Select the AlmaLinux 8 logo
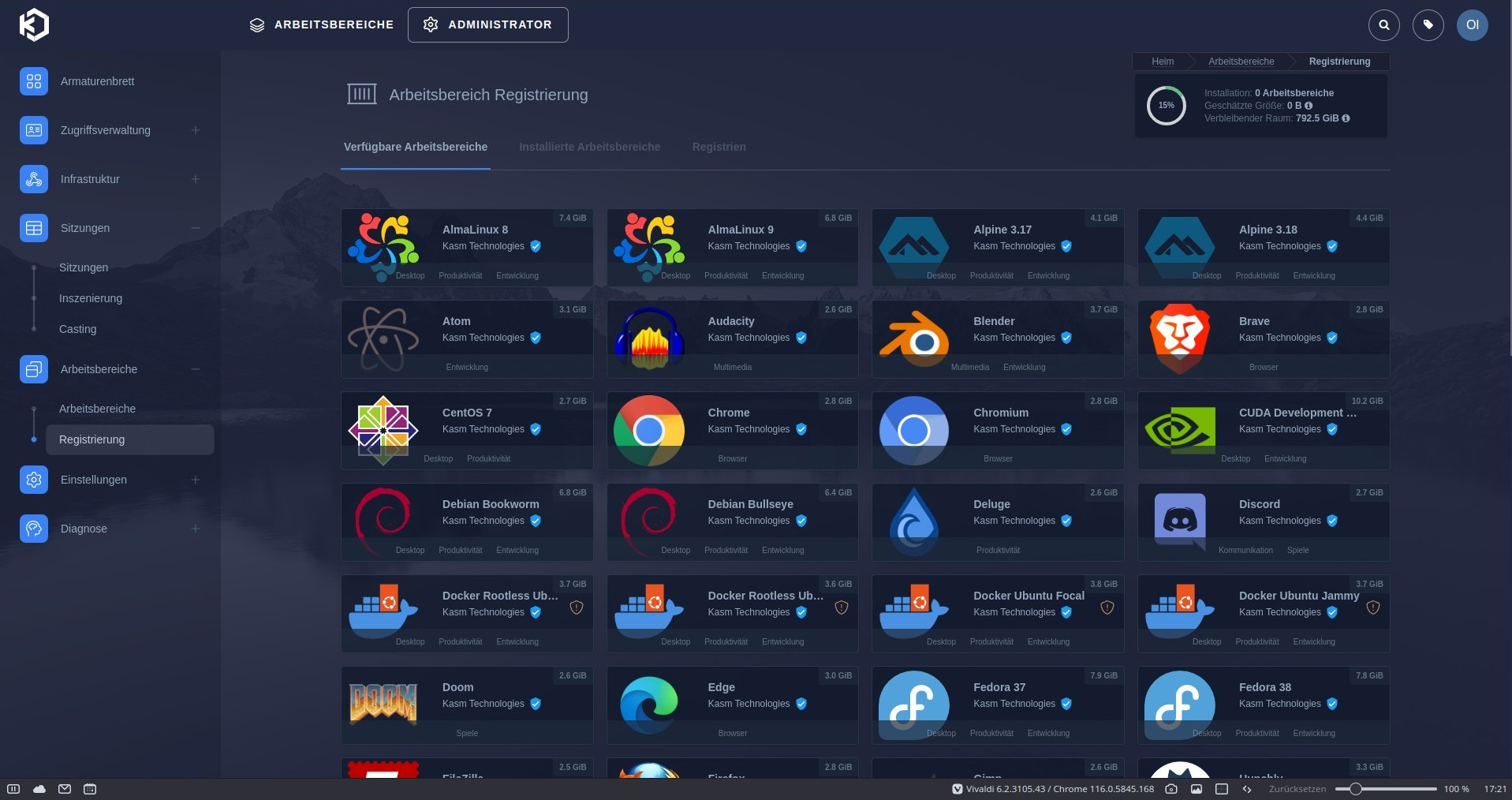This screenshot has height=800, width=1512. [383, 247]
